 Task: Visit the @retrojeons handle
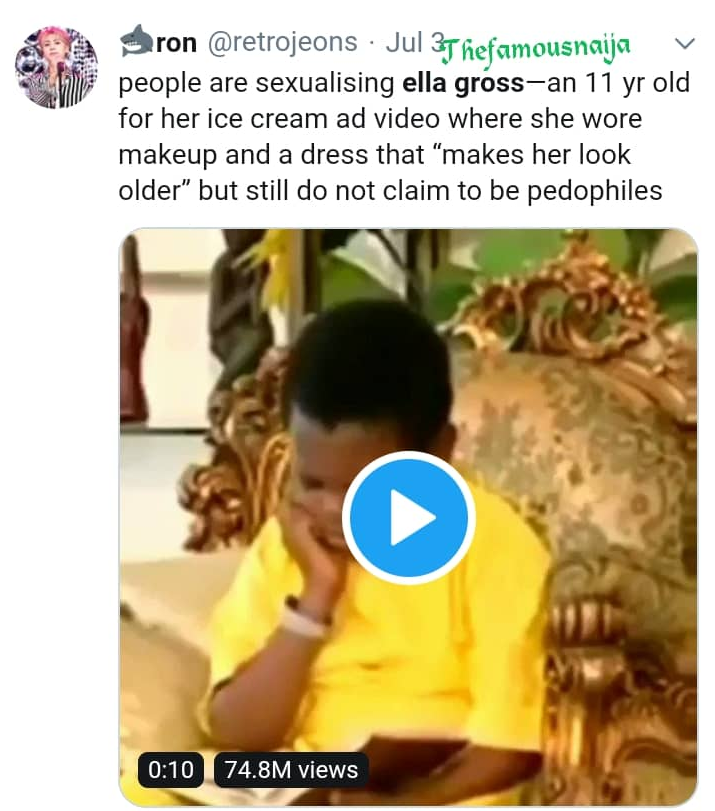281,43
